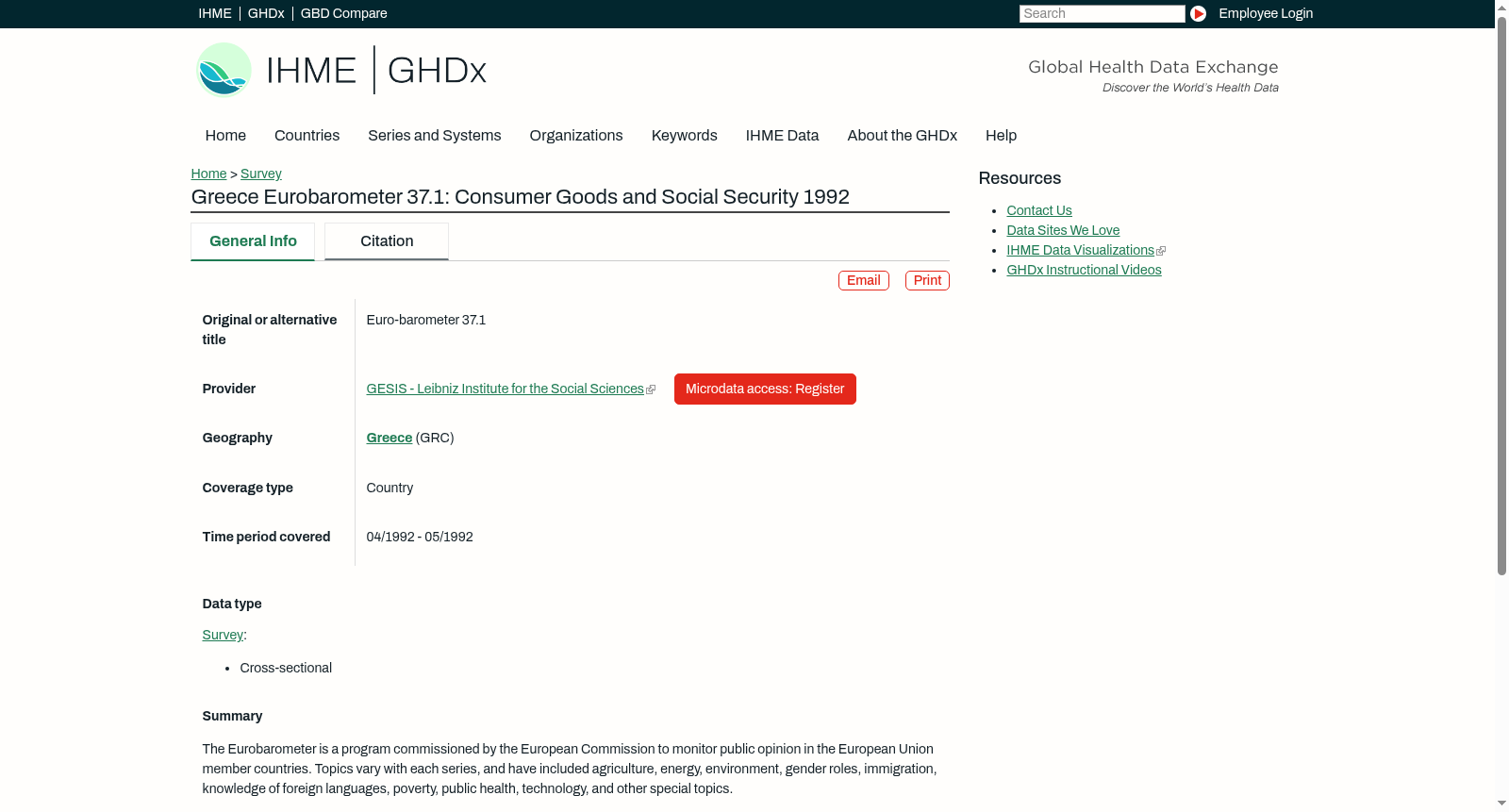The height and width of the screenshot is (812, 1509).
Task: Click the Original or alternative title label
Action: [x=270, y=330]
